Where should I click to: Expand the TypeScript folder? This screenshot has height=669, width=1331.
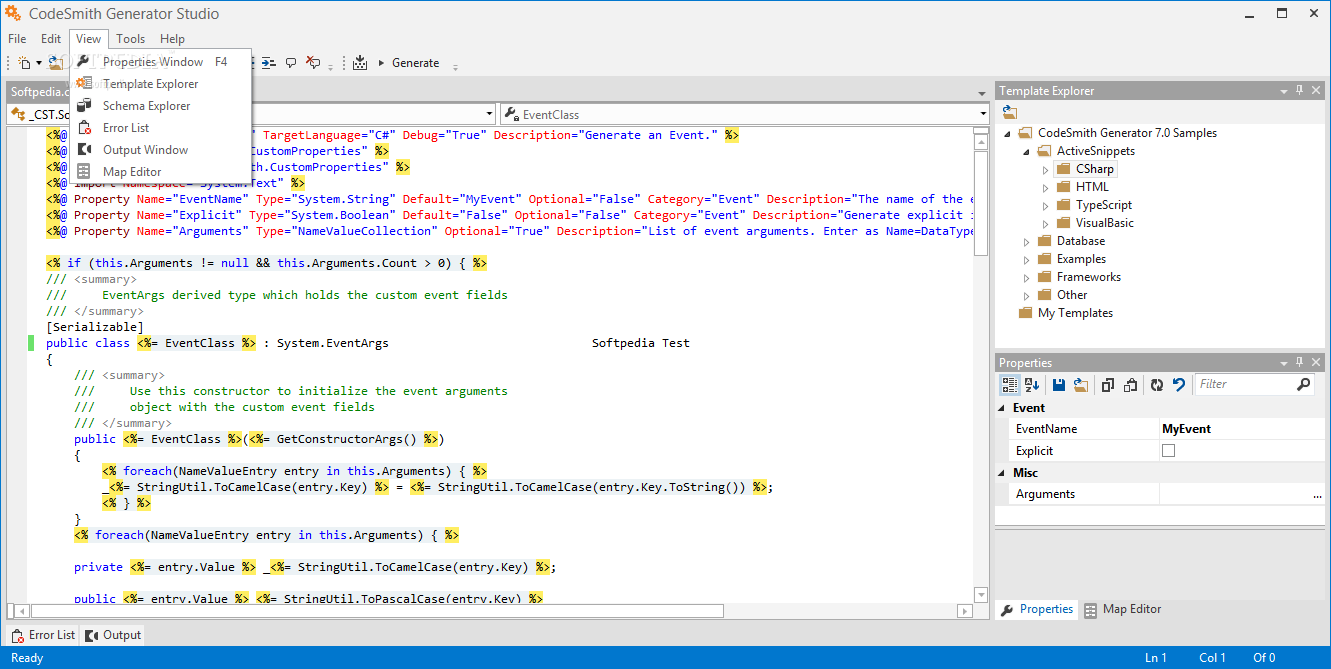click(1045, 205)
